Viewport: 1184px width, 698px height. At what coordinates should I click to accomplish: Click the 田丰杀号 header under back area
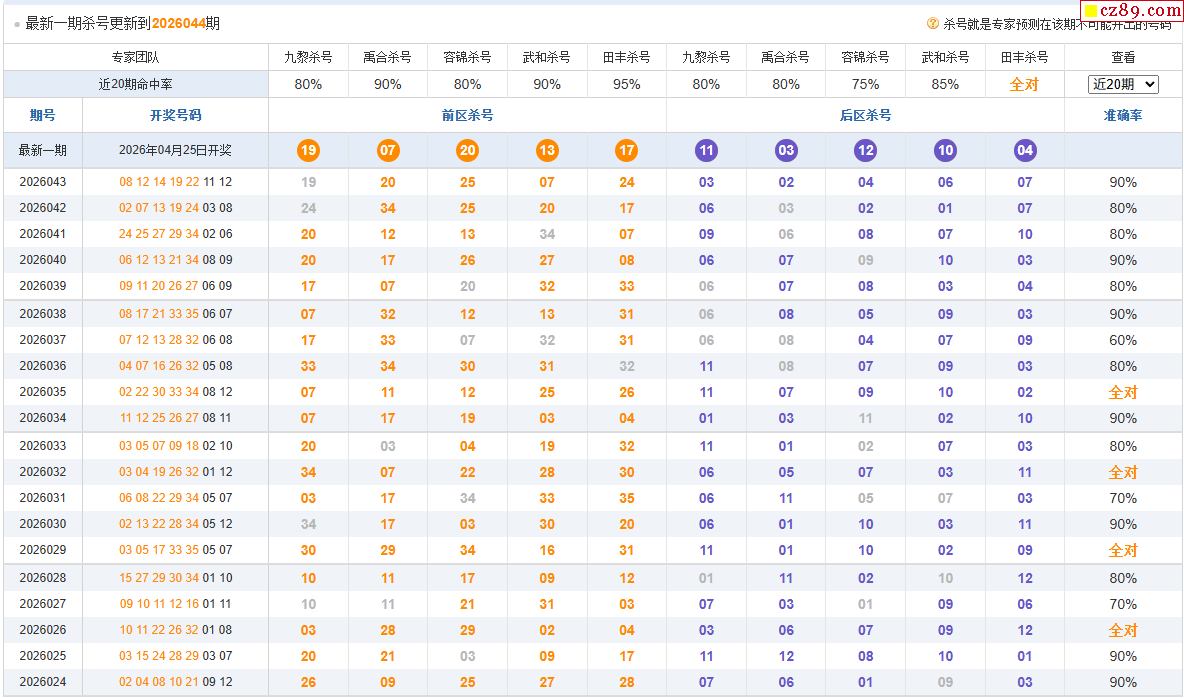(1025, 57)
